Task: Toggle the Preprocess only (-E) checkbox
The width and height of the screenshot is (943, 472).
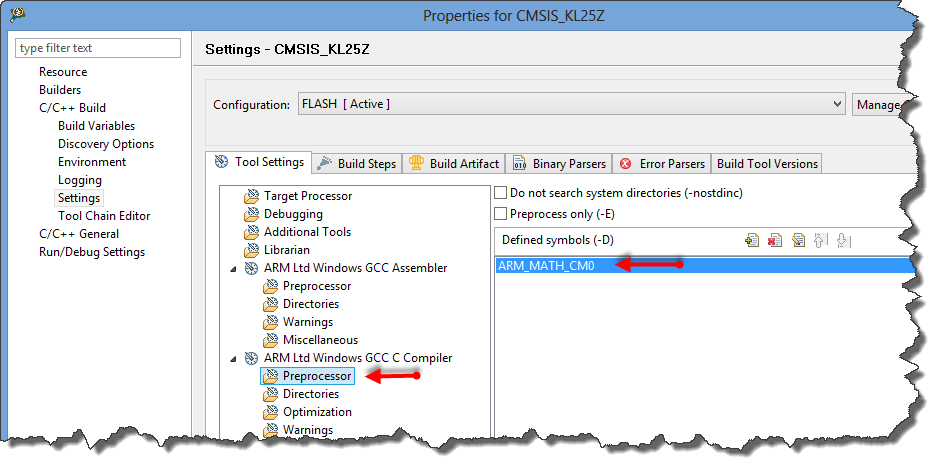Action: (x=502, y=214)
